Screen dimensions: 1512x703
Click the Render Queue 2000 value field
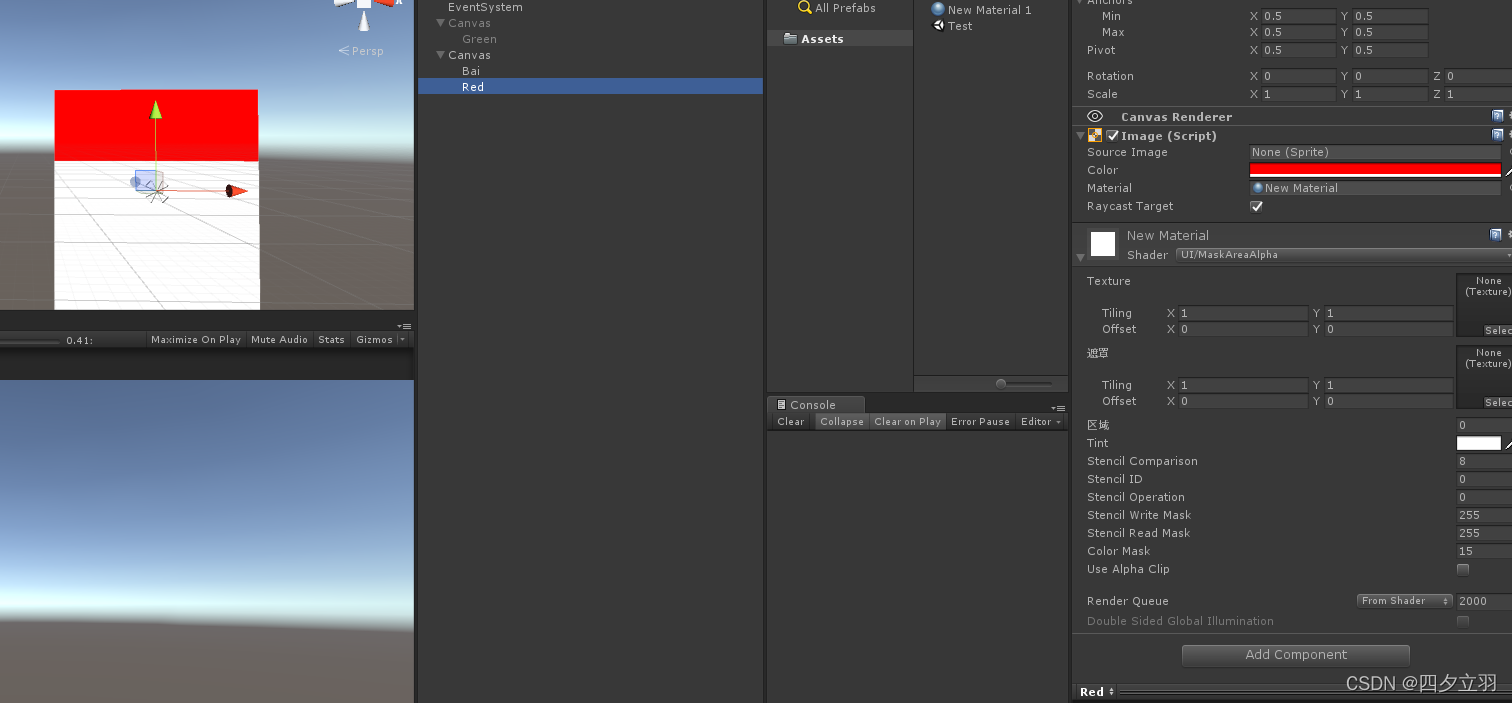(1484, 601)
